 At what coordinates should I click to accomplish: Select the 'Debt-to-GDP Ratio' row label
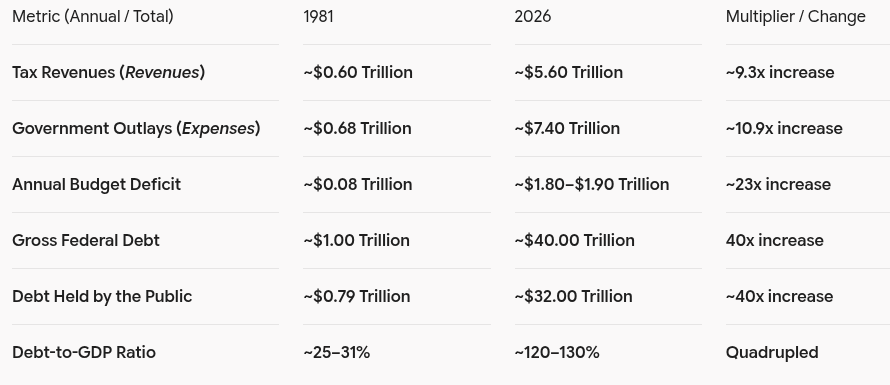[84, 353]
